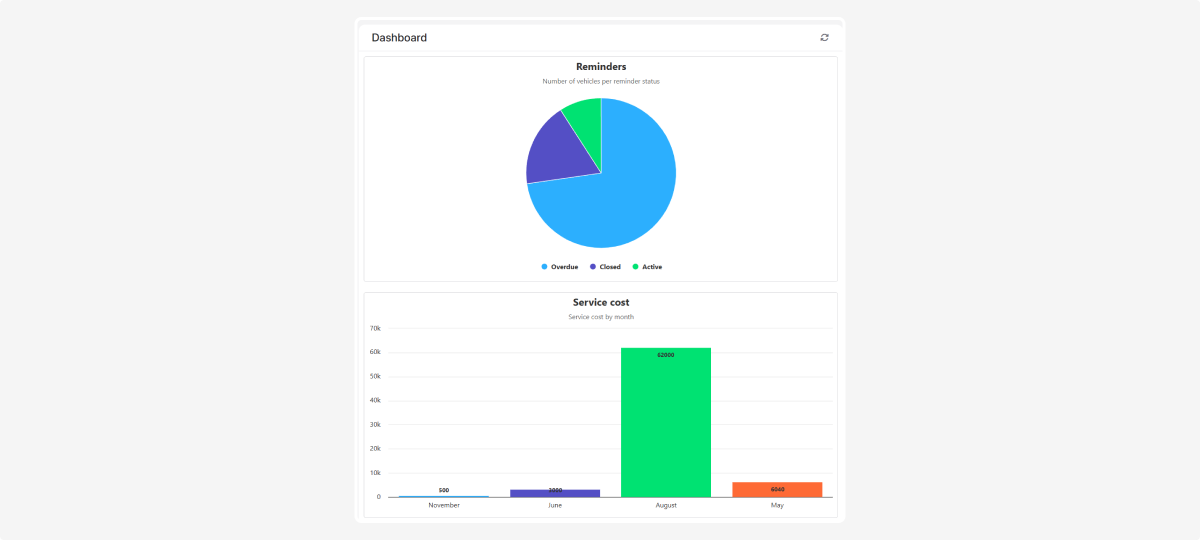Toggle the Overdue legend item
Image resolution: width=1200 pixels, height=540 pixels.
pos(559,267)
